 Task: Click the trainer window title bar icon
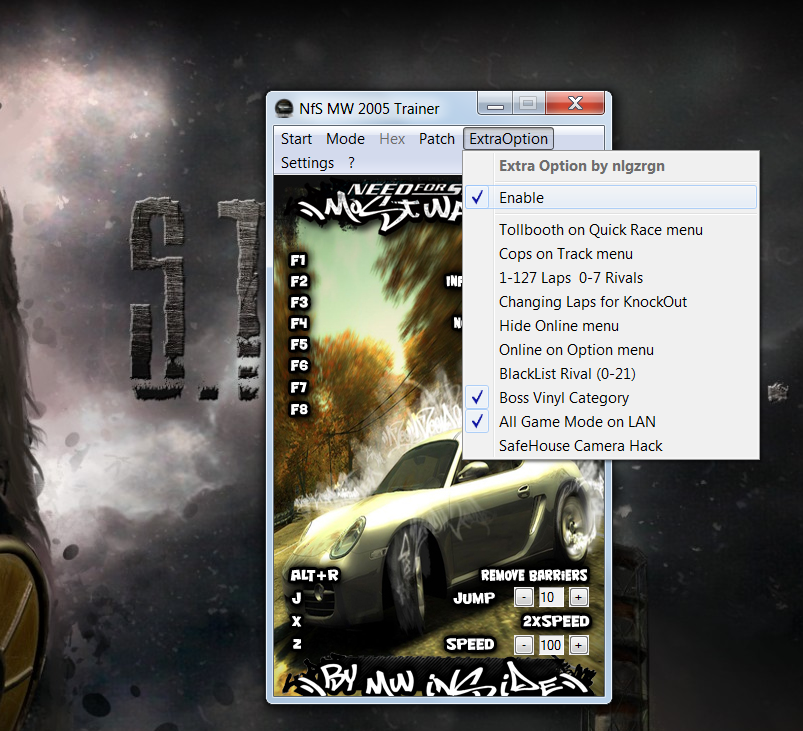coord(284,109)
